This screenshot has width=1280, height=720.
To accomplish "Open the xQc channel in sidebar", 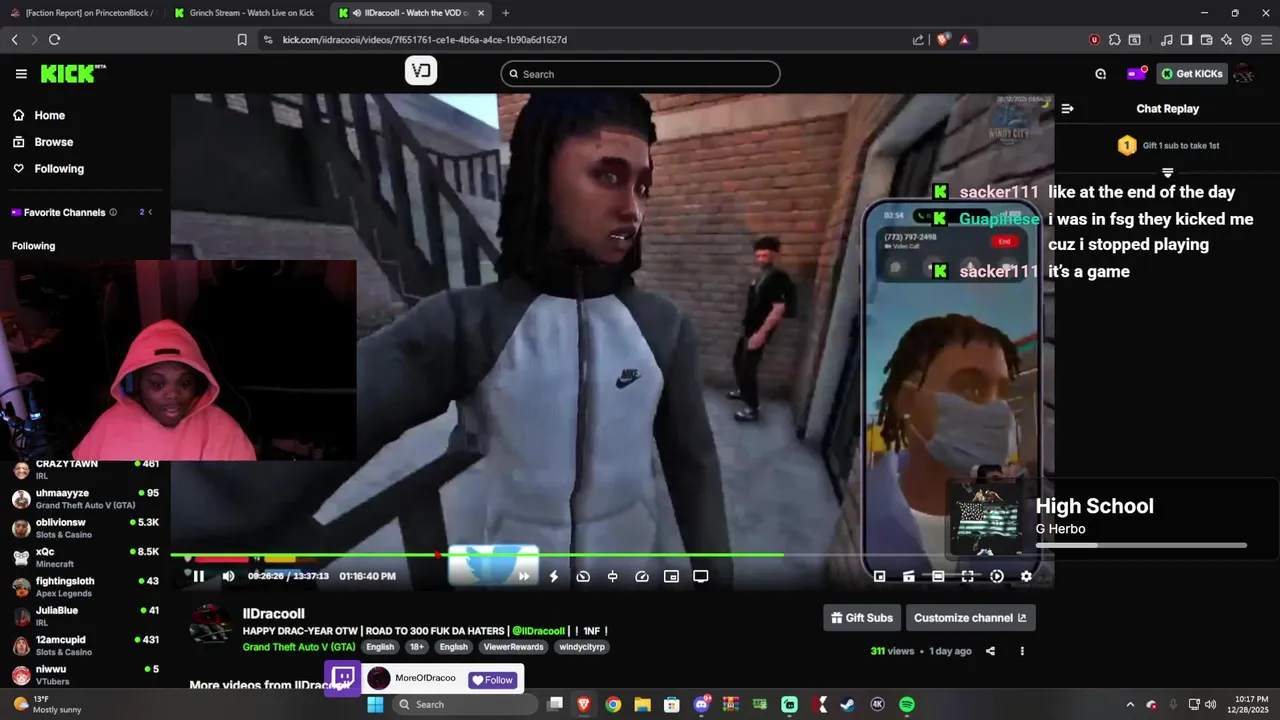I will click(x=85, y=557).
